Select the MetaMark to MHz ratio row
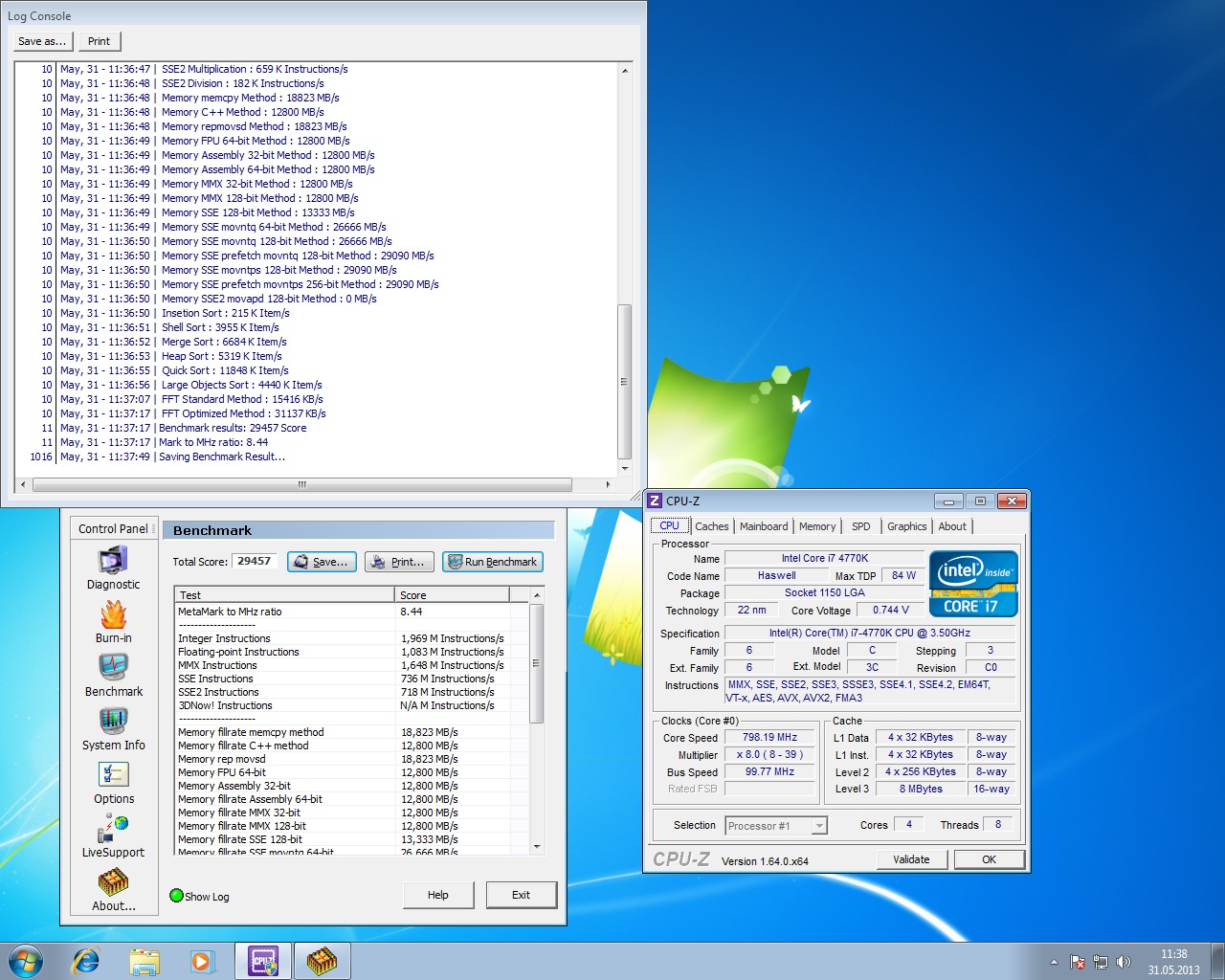 pyautogui.click(x=351, y=612)
